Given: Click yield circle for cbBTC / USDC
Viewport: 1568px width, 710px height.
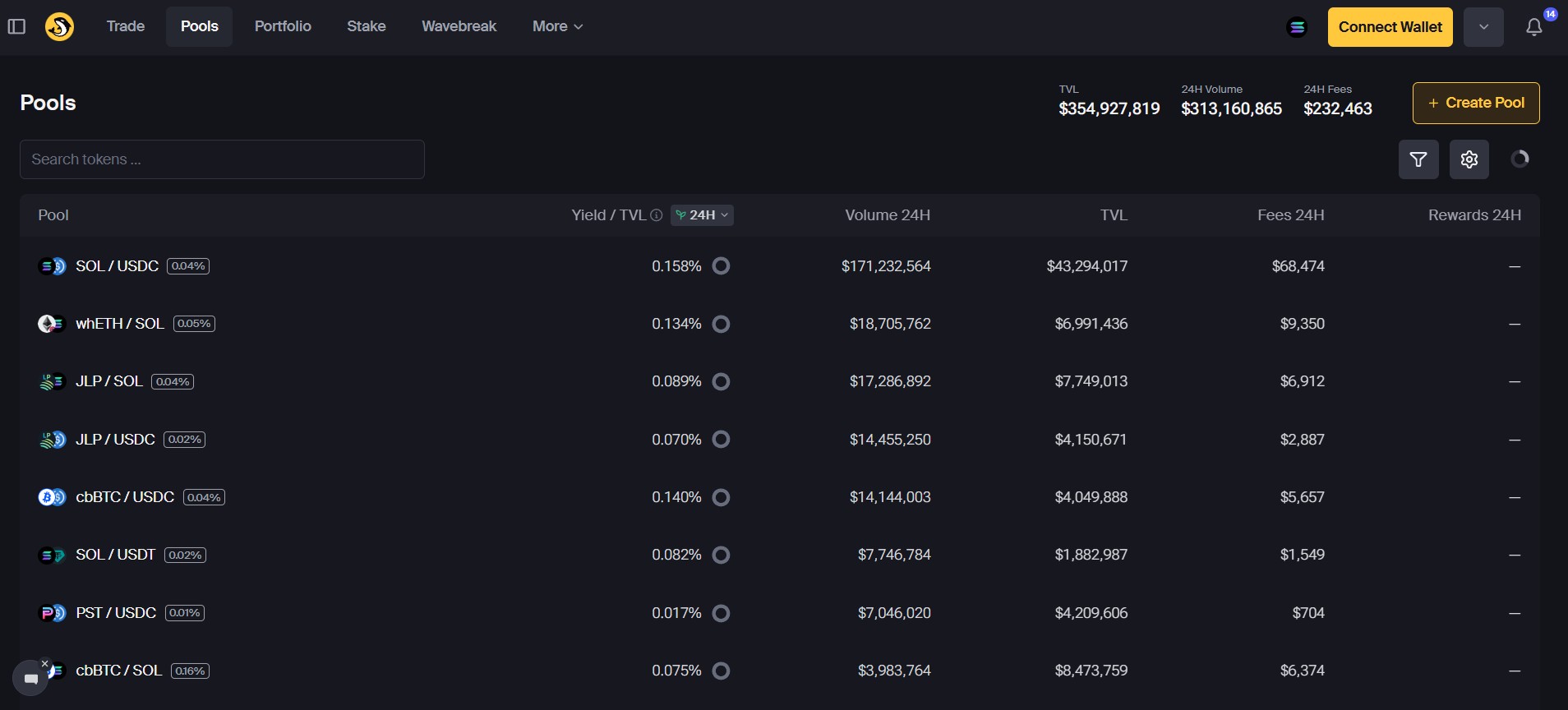Looking at the screenshot, I should point(721,497).
